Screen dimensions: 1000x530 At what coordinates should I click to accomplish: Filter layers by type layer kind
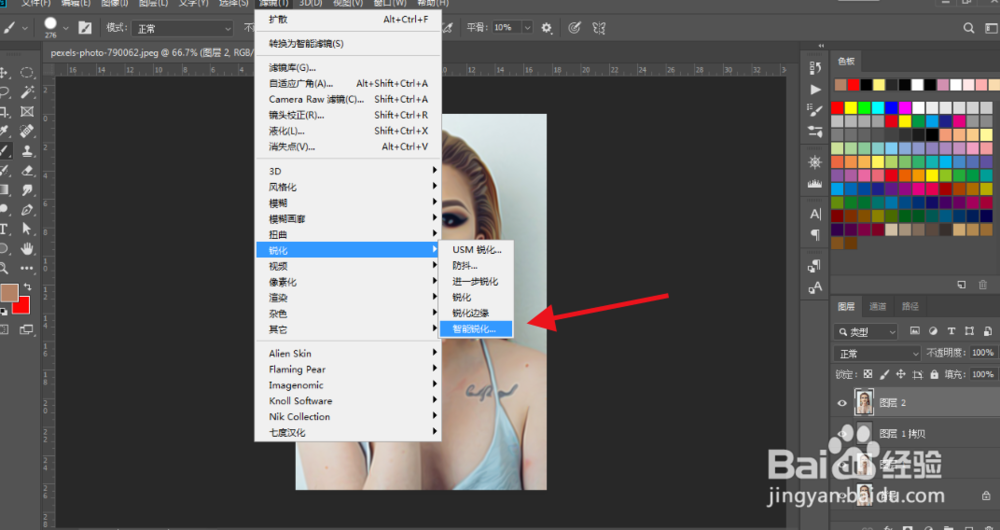click(951, 331)
